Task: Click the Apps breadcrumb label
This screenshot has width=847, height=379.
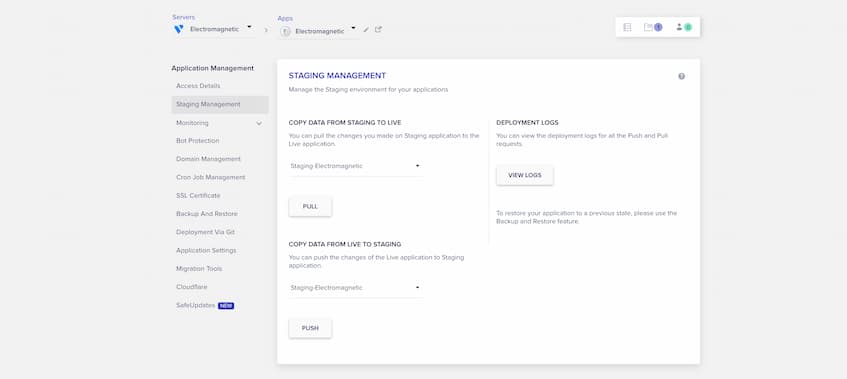Action: (285, 18)
